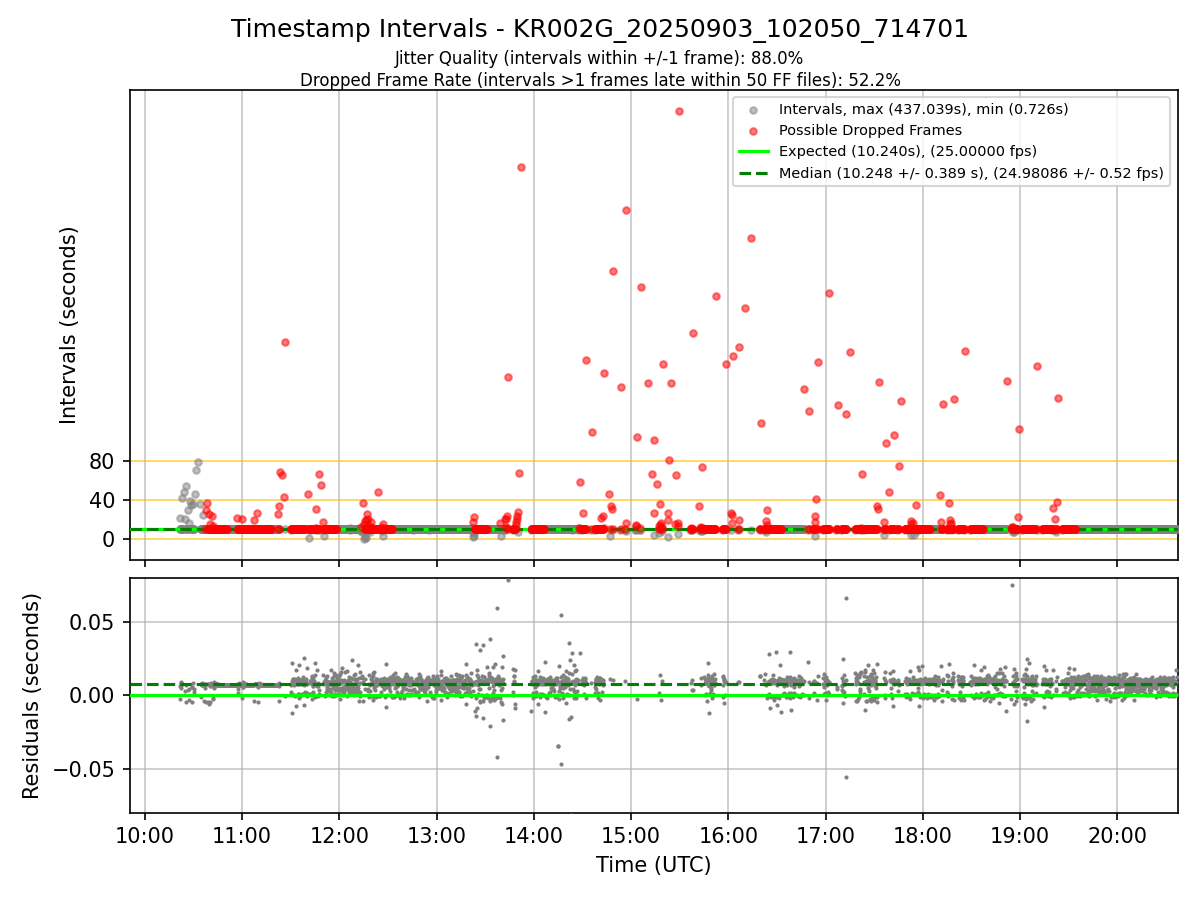Click legend entry 'Possible Dropped Frames'

click(870, 130)
